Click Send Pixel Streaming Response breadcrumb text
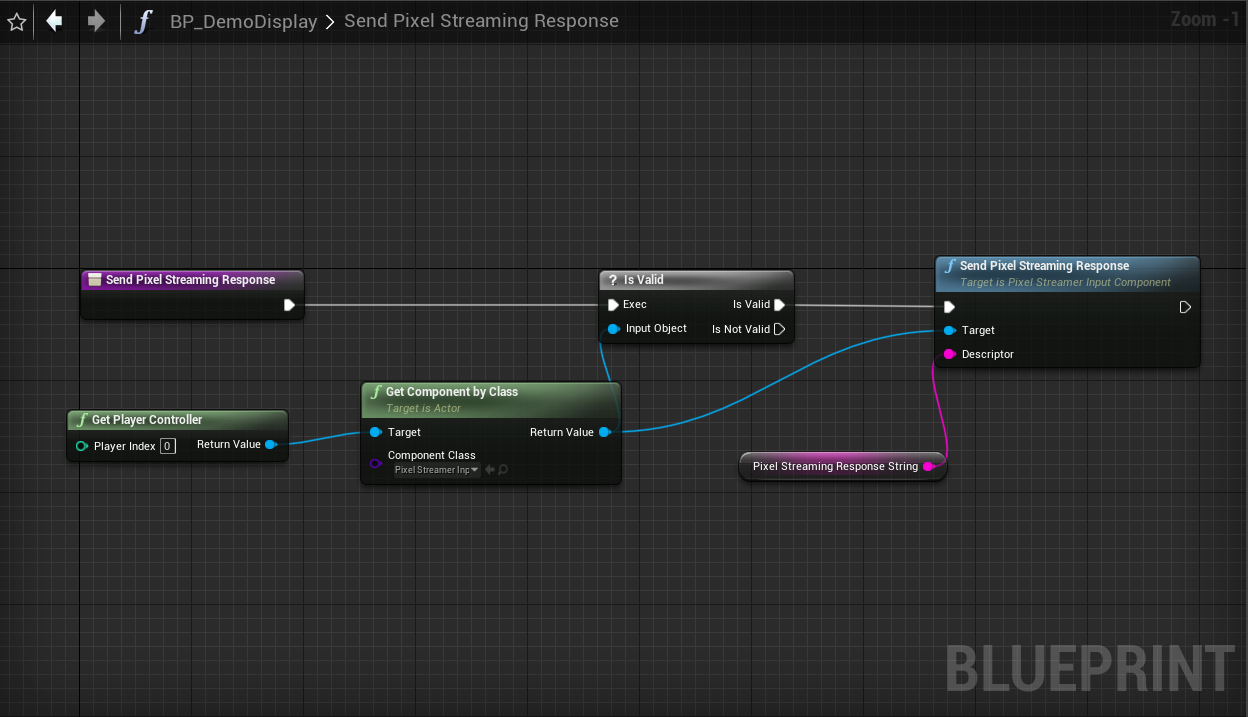The height and width of the screenshot is (717, 1248). point(481,21)
